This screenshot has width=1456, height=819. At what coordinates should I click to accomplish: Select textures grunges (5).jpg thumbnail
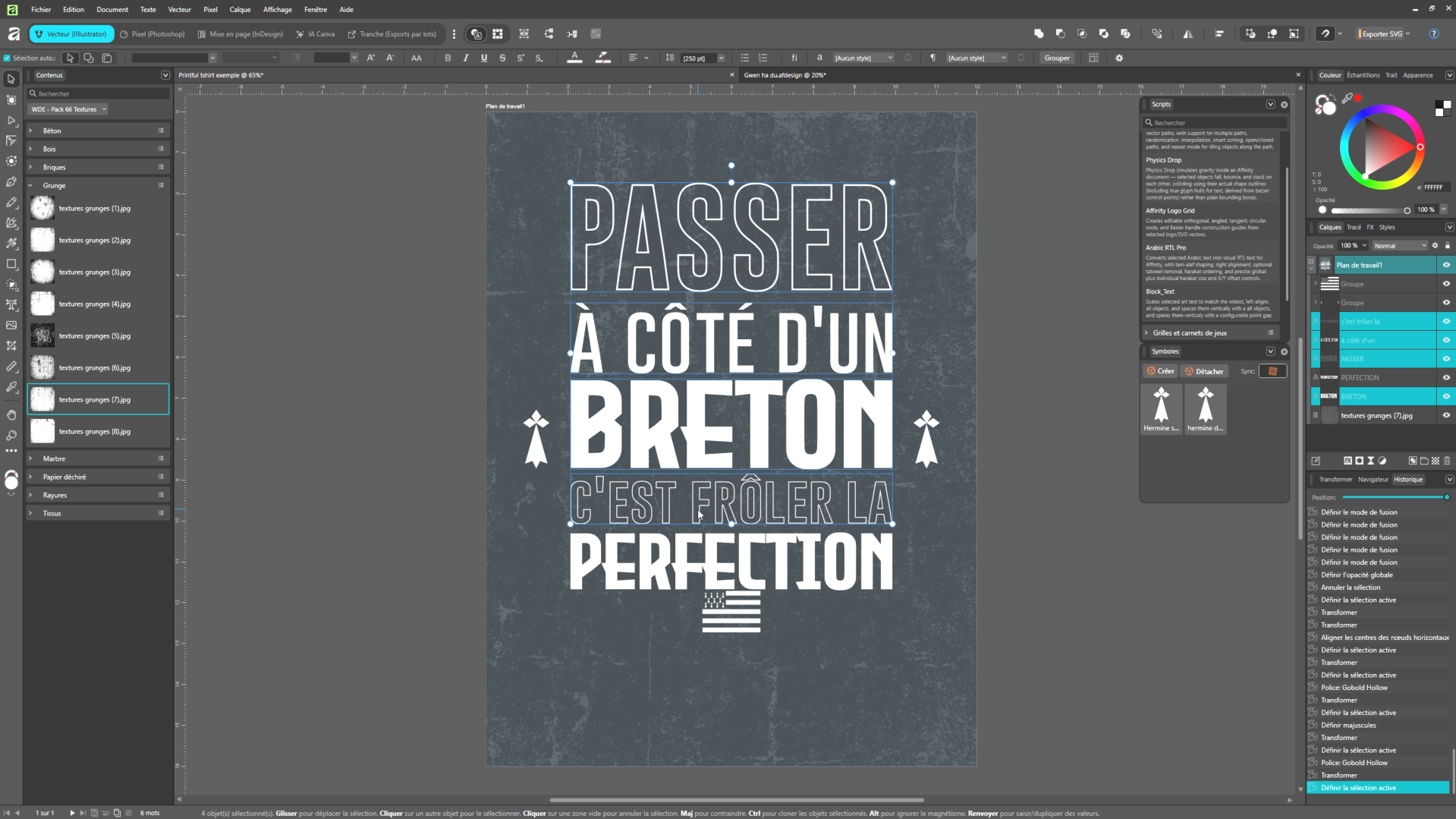click(42, 335)
